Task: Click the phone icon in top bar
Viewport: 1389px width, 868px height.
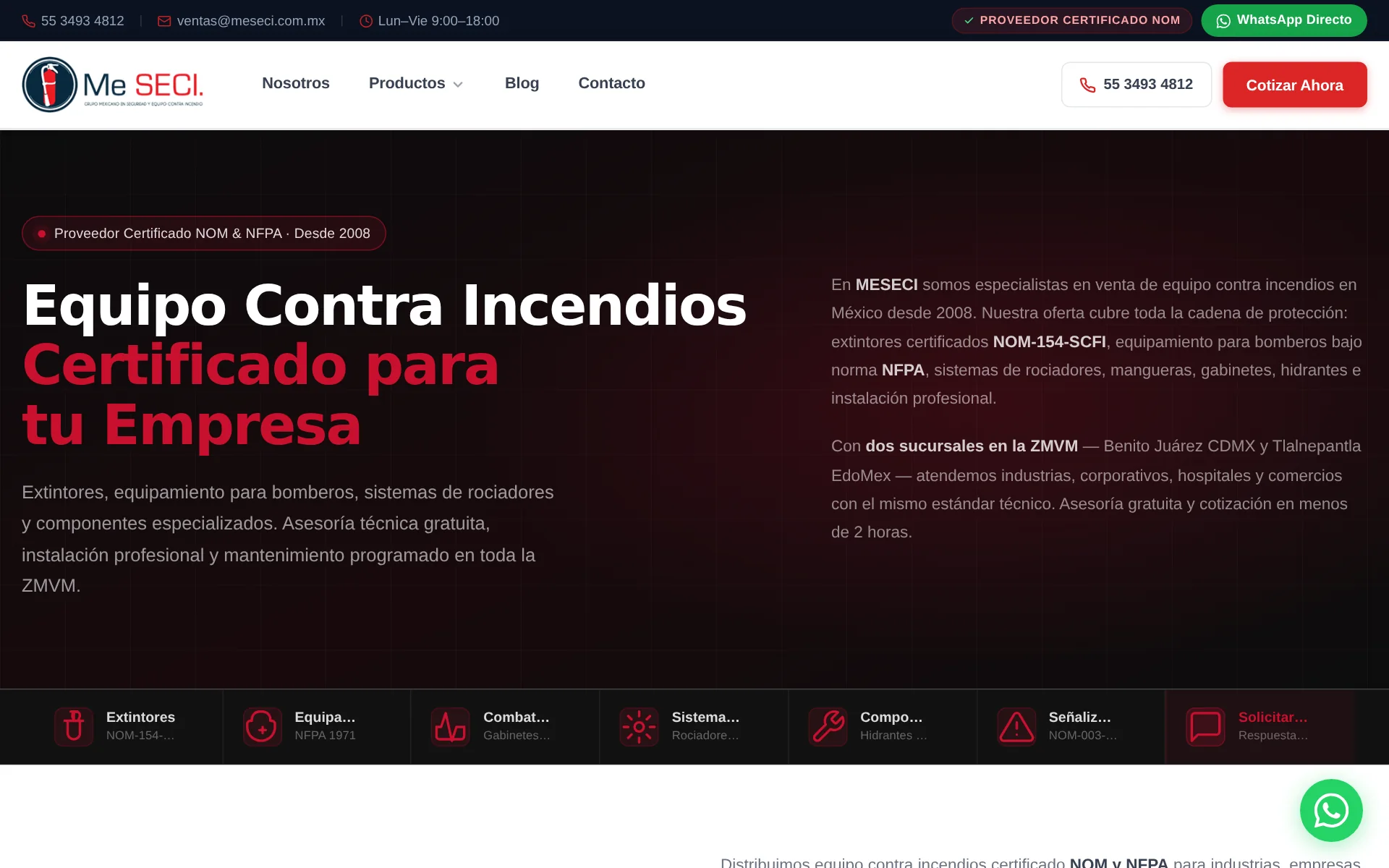Action: [28, 21]
